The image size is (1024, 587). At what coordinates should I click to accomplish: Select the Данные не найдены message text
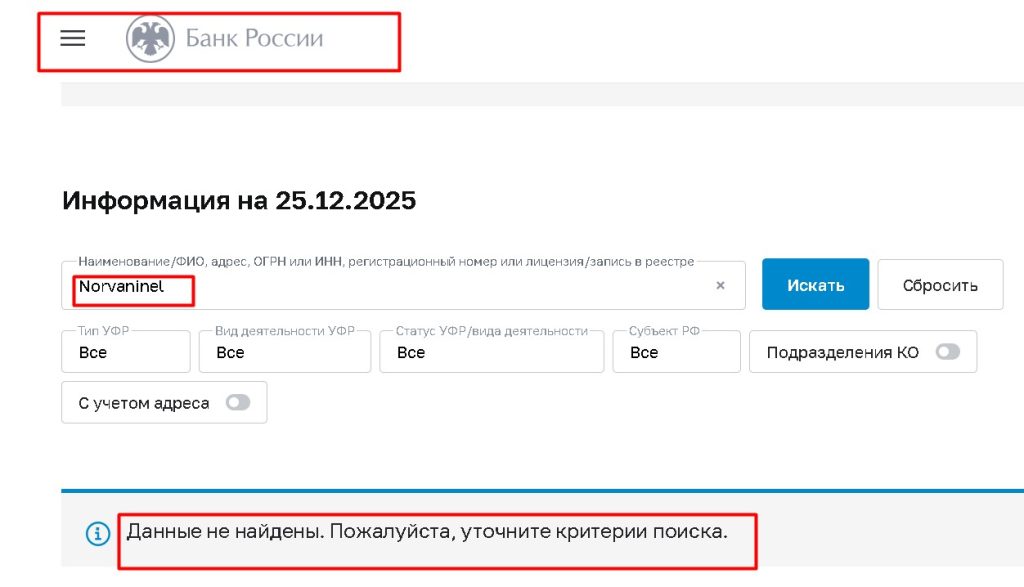coord(425,532)
